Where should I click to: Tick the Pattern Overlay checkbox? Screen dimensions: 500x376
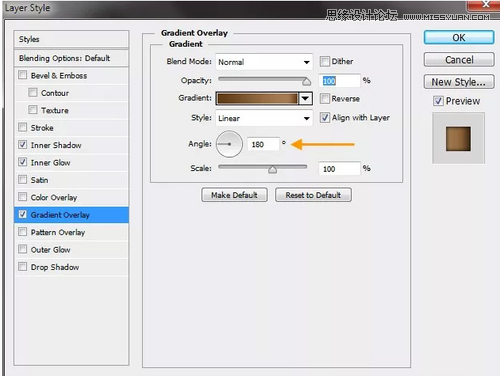22,232
